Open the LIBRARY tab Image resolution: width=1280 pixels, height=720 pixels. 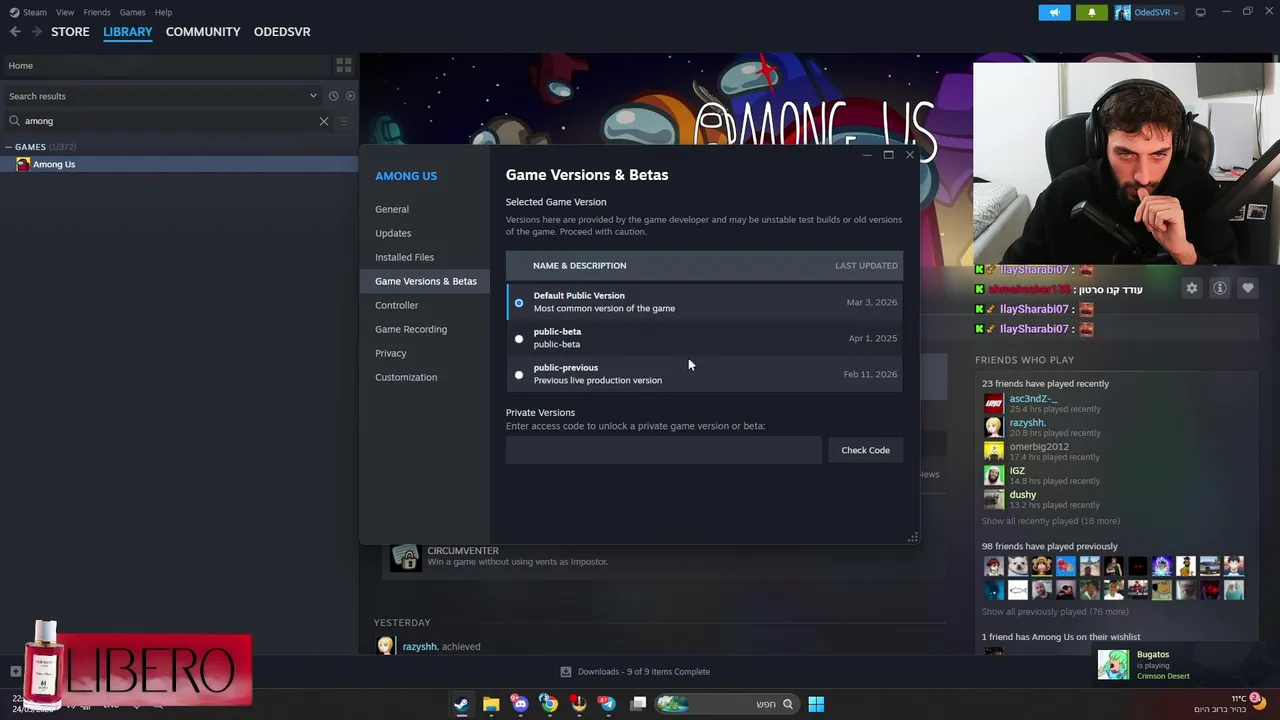coord(128,32)
